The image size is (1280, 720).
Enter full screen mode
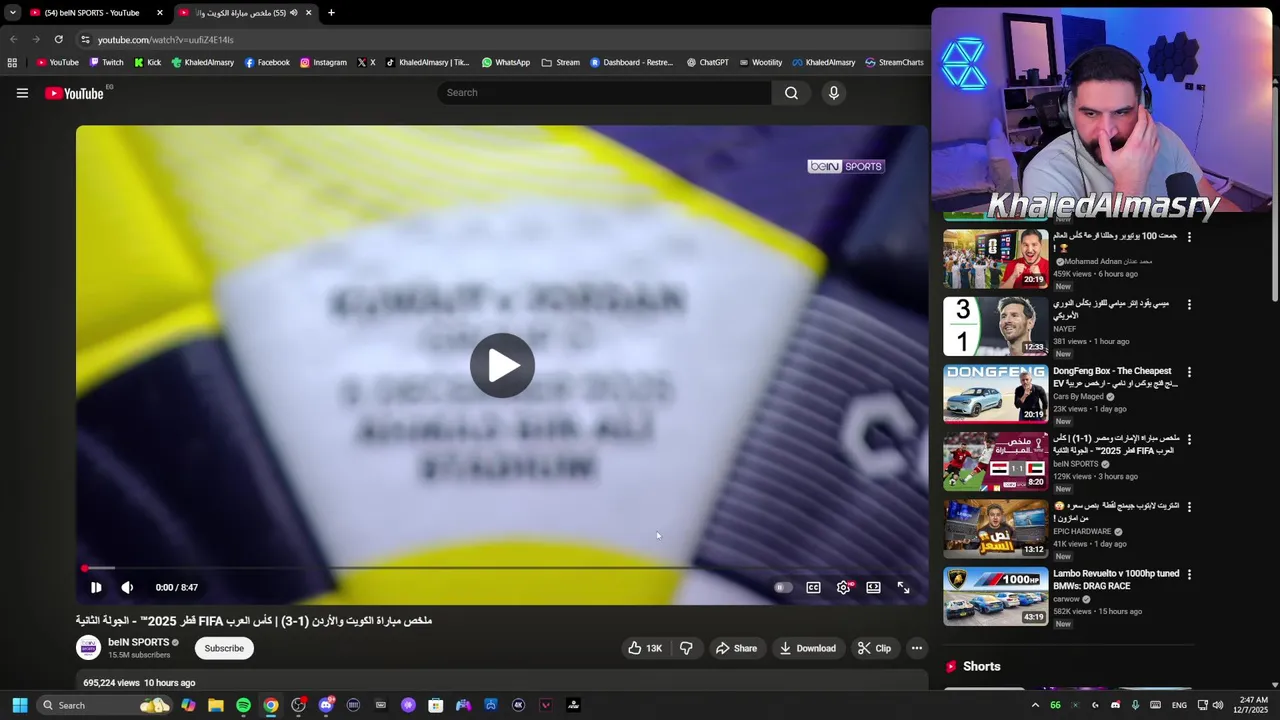[903, 587]
